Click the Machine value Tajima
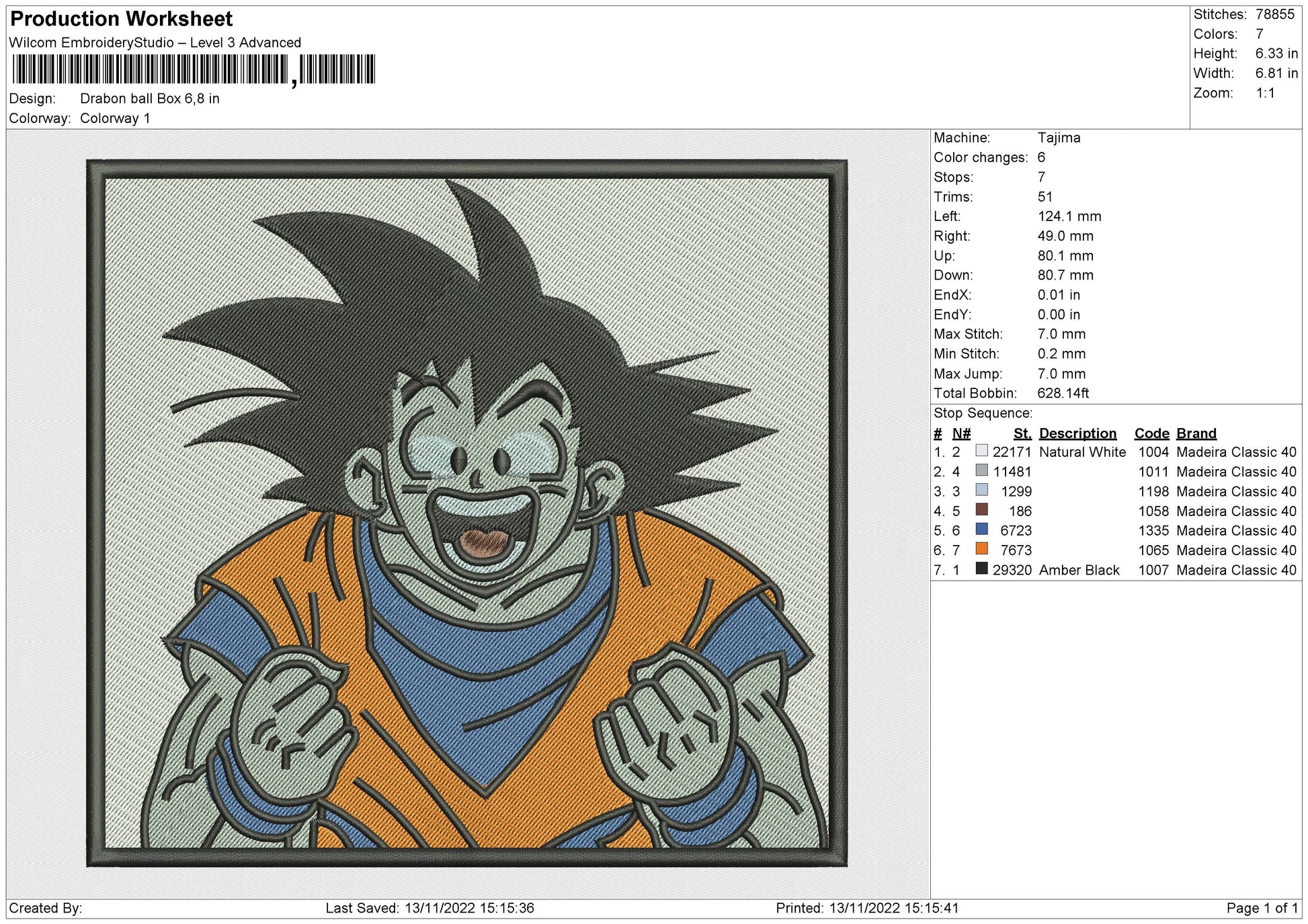Image resolution: width=1308 pixels, height=924 pixels. tap(1059, 138)
